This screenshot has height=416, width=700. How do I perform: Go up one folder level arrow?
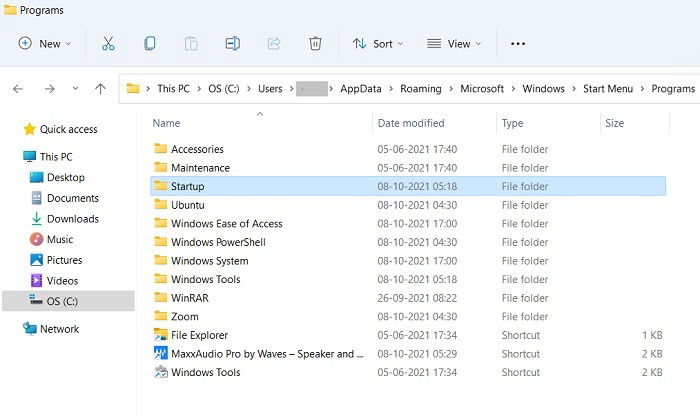click(x=100, y=89)
